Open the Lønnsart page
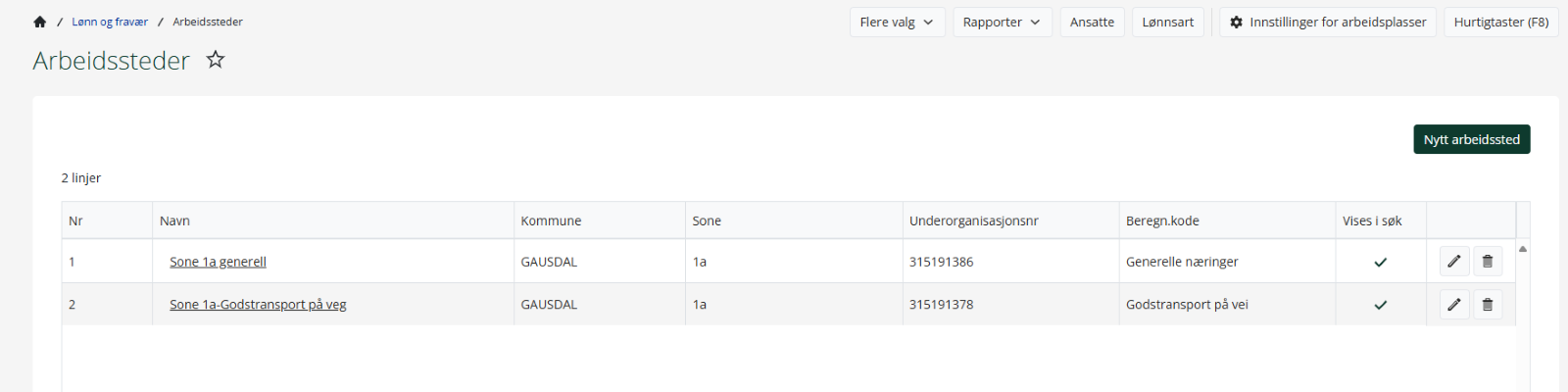The height and width of the screenshot is (392, 1568). (1168, 23)
